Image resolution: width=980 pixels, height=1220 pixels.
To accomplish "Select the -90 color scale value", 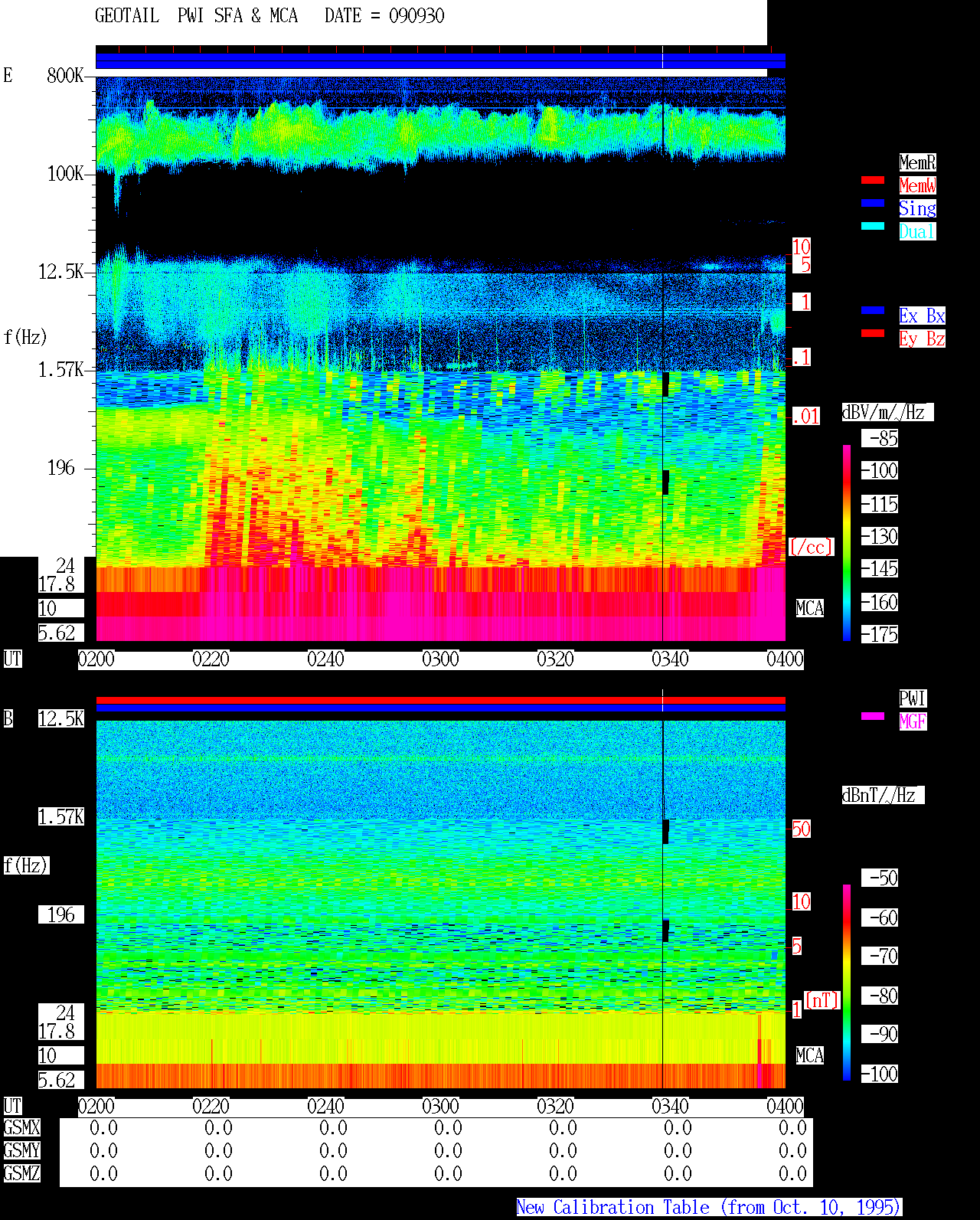I will [880, 1034].
